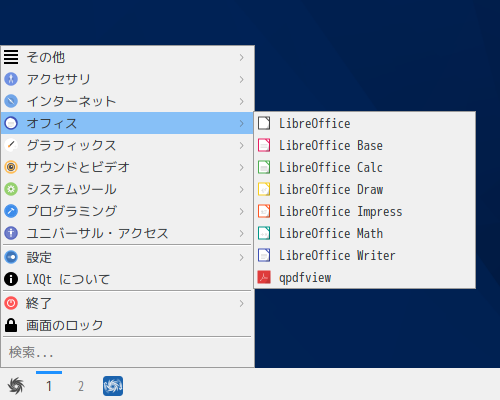This screenshot has width=500, height=400.
Task: Open the その他 menu entry
Action: [127, 57]
